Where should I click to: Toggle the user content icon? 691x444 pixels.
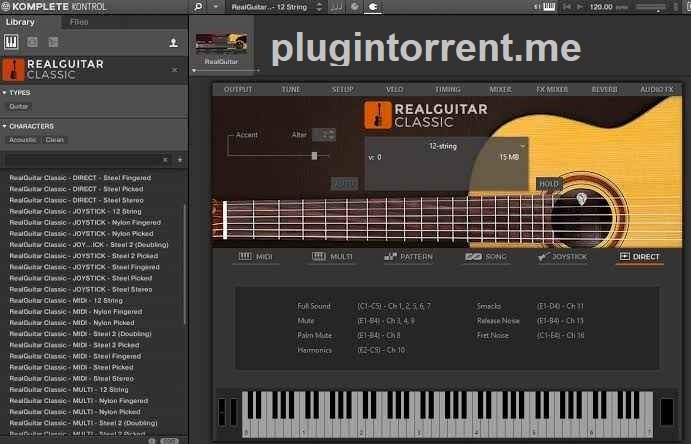point(173,42)
